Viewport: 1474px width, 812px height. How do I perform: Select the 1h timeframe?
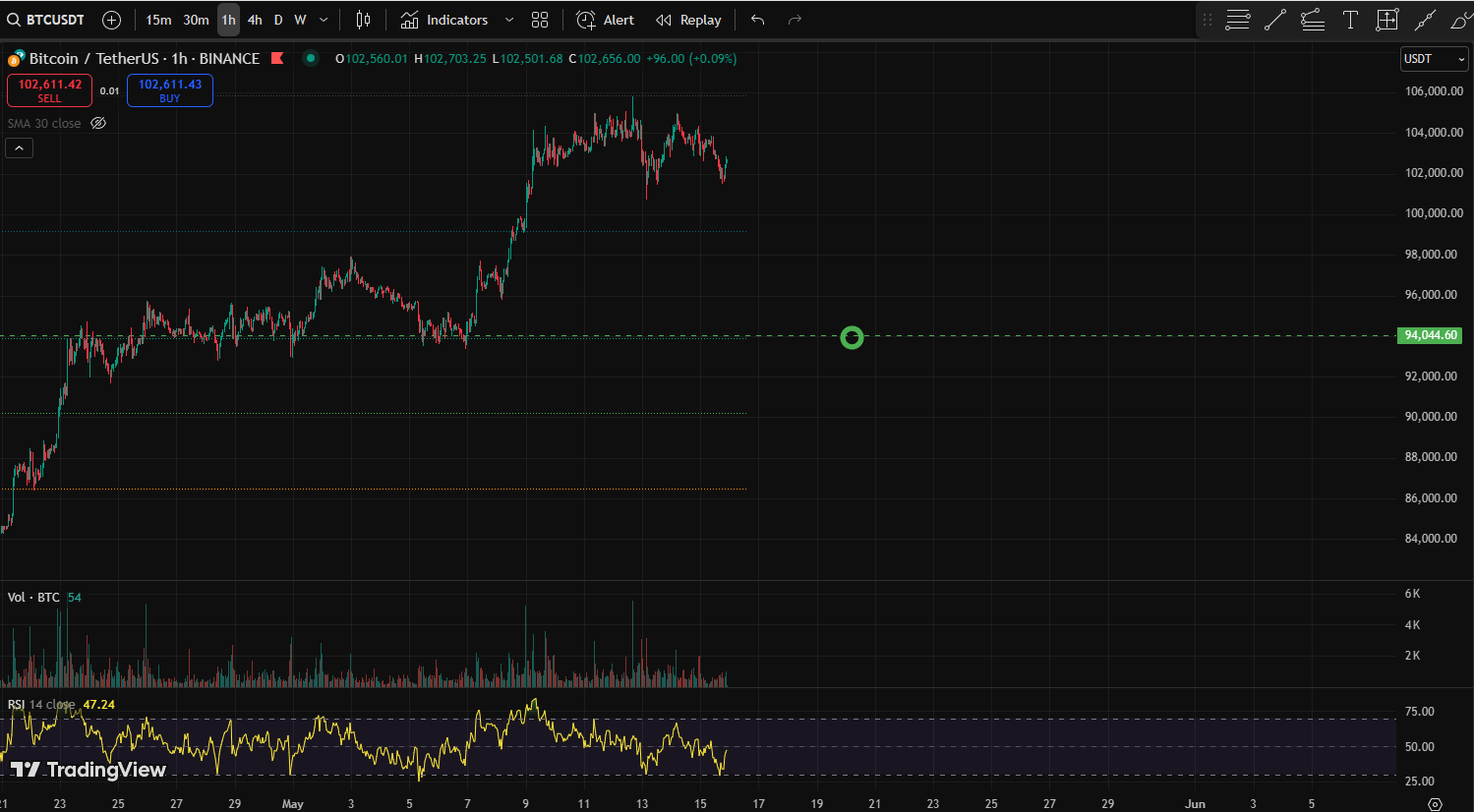tap(228, 20)
